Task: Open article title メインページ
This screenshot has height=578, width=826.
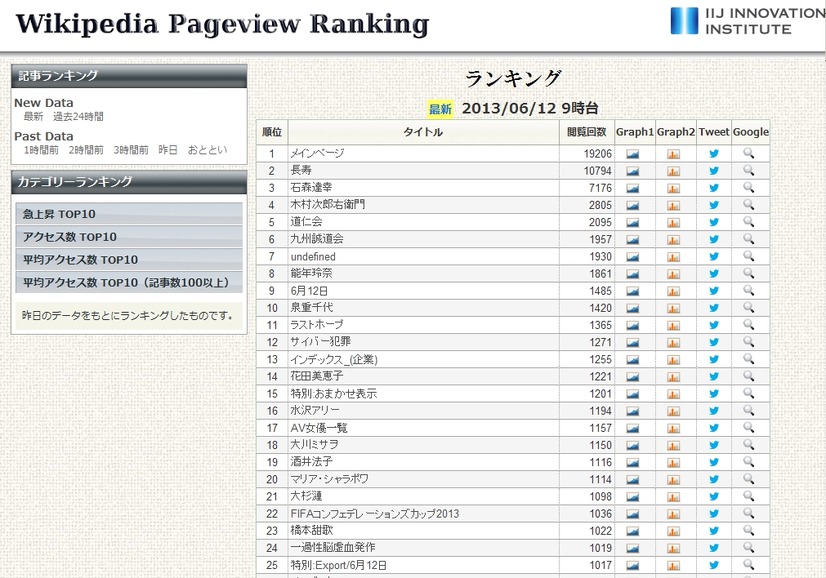Action: 317,153
